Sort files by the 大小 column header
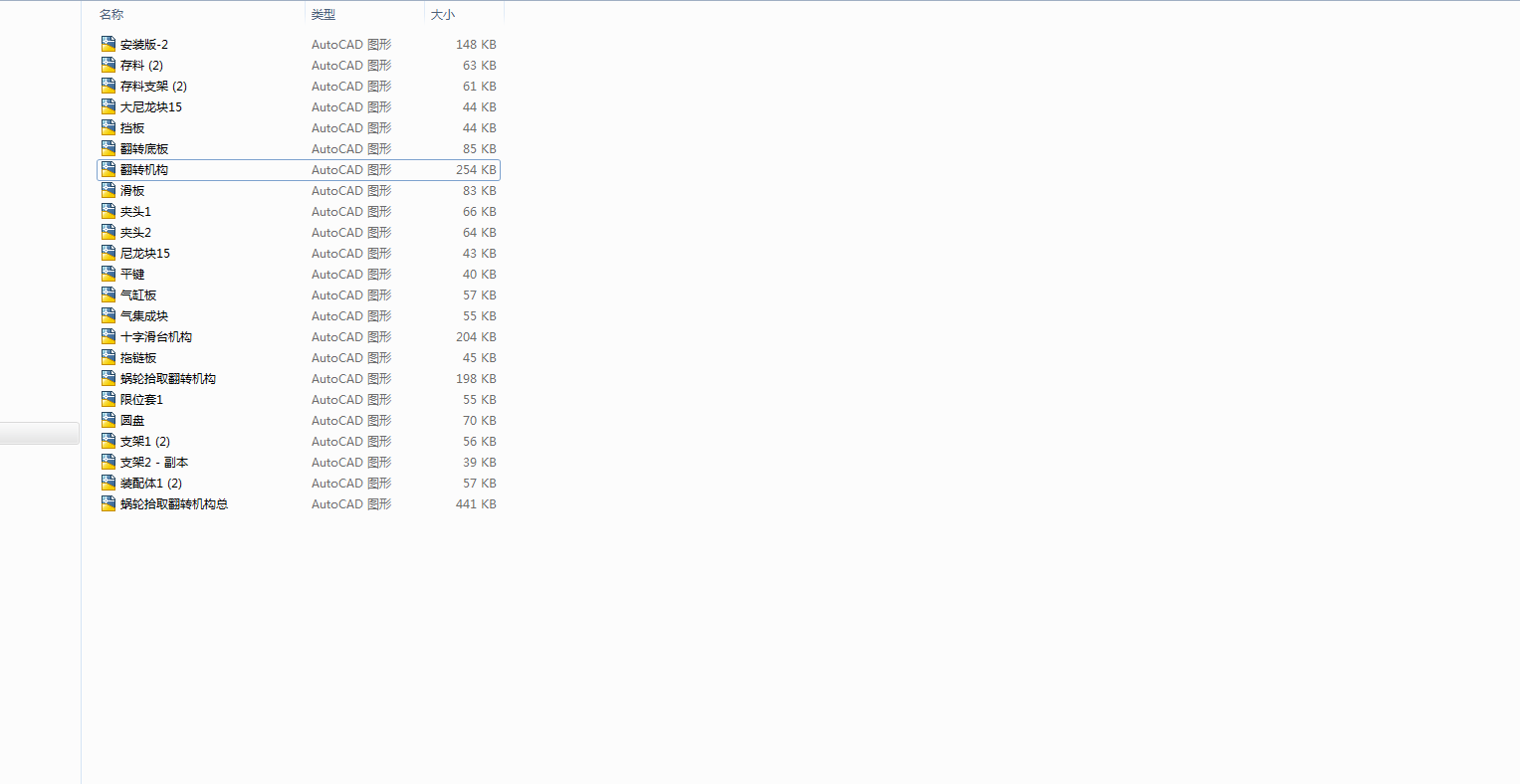This screenshot has height=784, width=1520. (443, 14)
